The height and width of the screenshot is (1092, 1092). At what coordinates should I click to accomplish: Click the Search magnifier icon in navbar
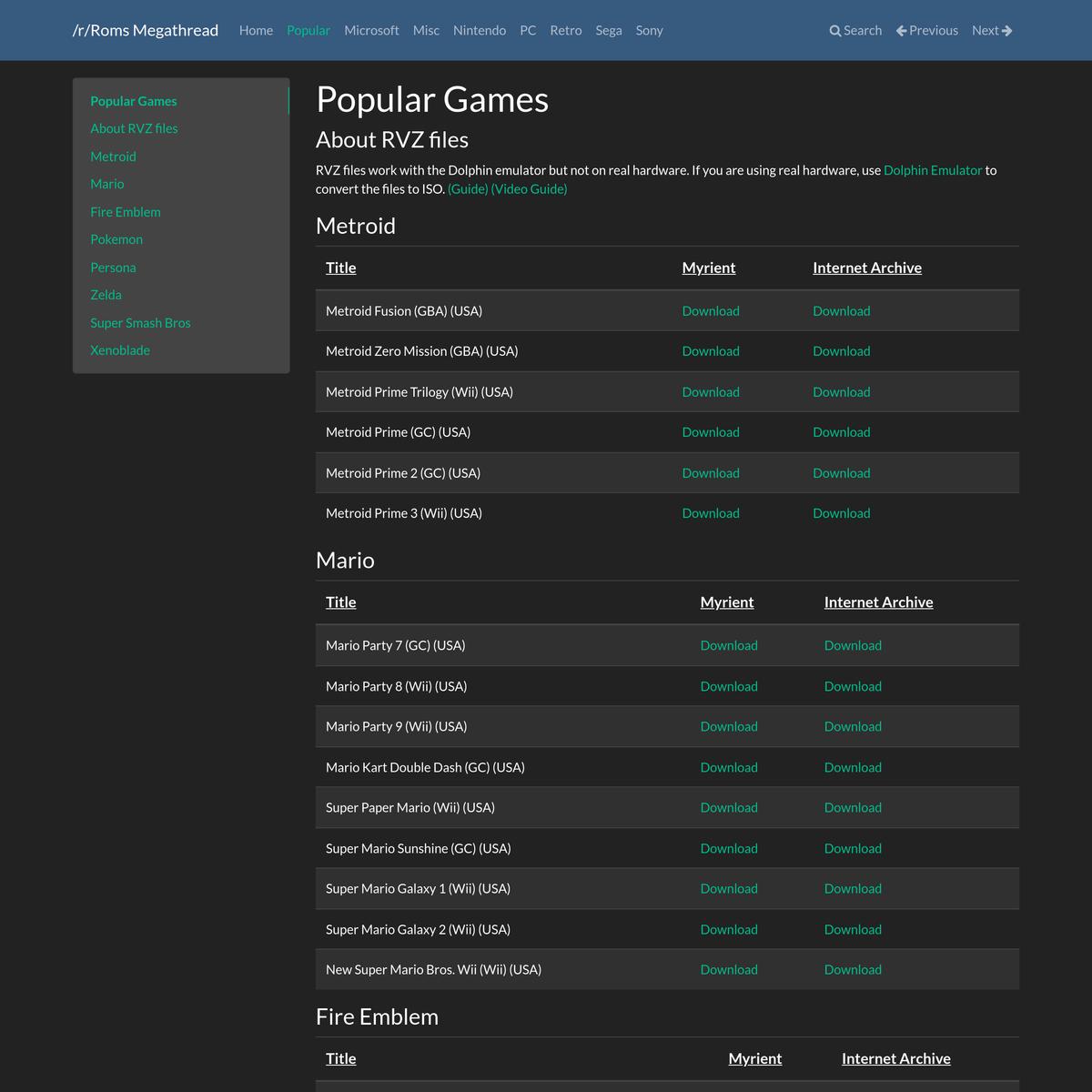835,31
